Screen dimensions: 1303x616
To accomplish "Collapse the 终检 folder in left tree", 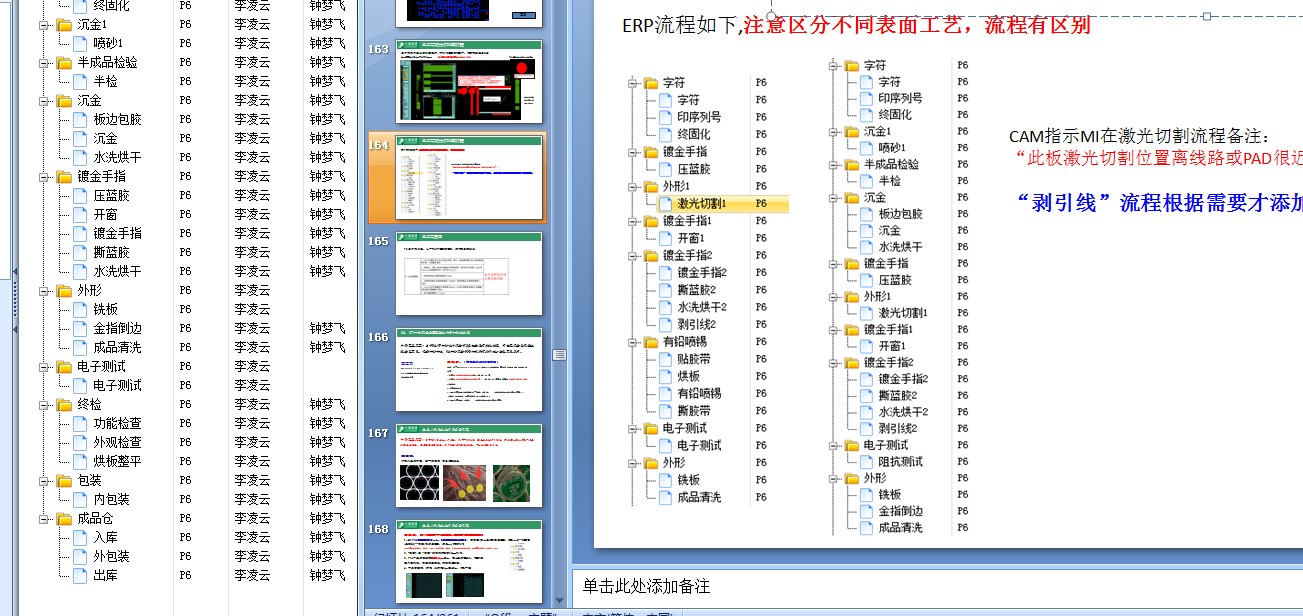I will [44, 405].
